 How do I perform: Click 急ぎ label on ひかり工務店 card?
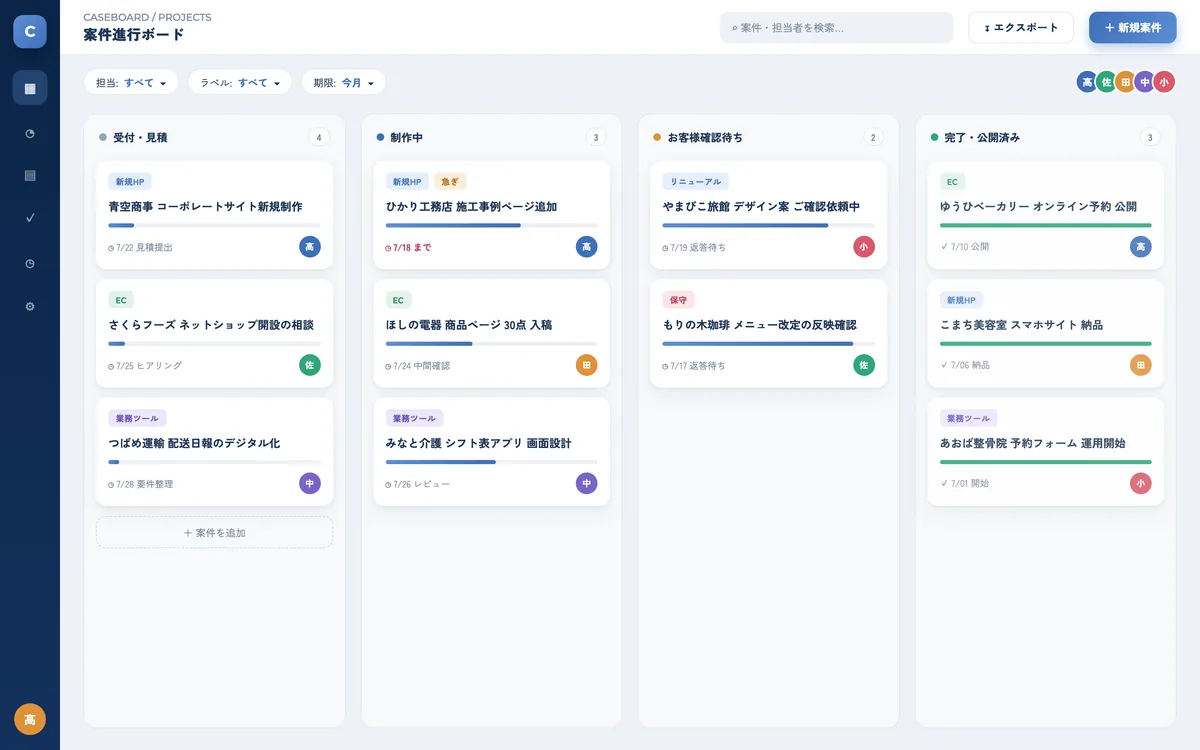coord(450,182)
